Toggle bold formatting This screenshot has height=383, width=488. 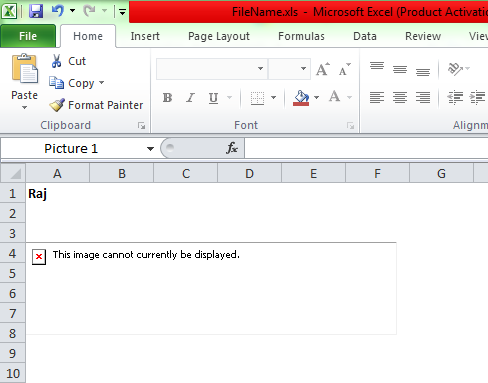pyautogui.click(x=167, y=98)
